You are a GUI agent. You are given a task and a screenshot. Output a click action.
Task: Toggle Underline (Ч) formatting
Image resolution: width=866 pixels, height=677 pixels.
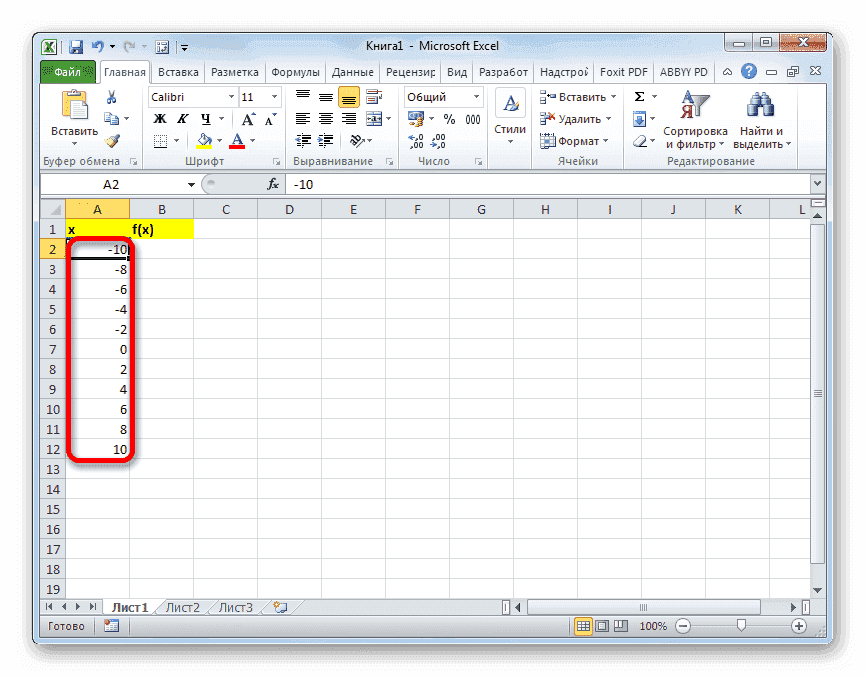click(x=206, y=119)
